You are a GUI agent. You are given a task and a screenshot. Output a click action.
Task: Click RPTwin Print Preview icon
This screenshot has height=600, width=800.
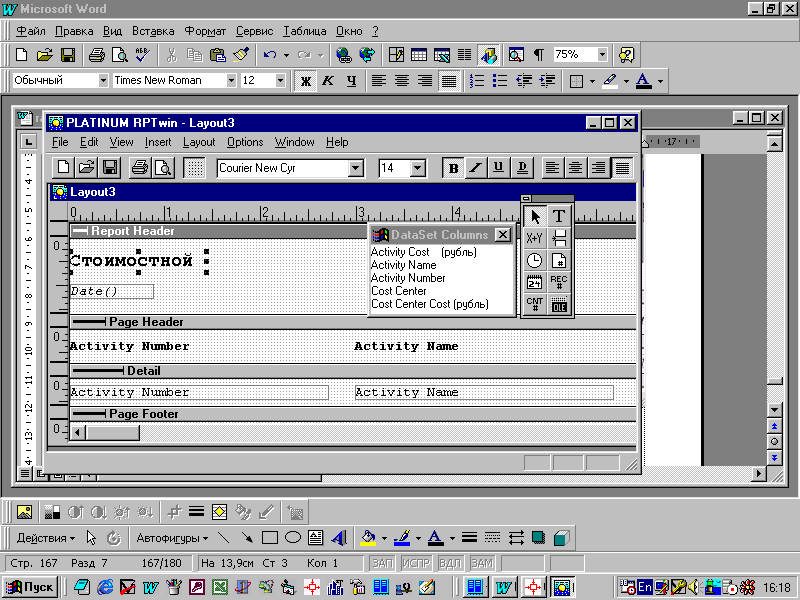coord(163,167)
